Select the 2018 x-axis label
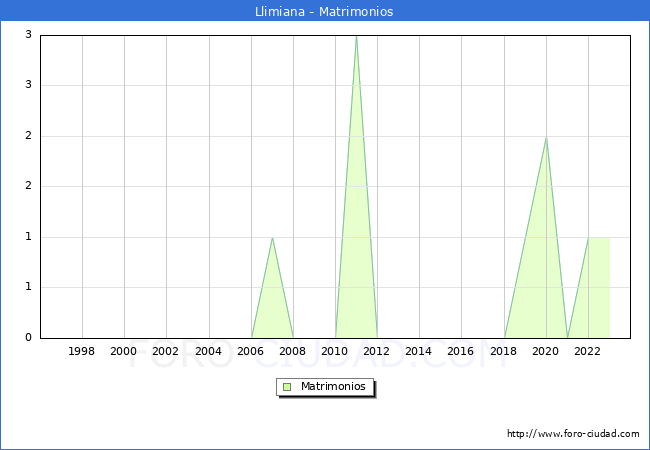Viewport: 650px width, 450px height. tap(504, 351)
